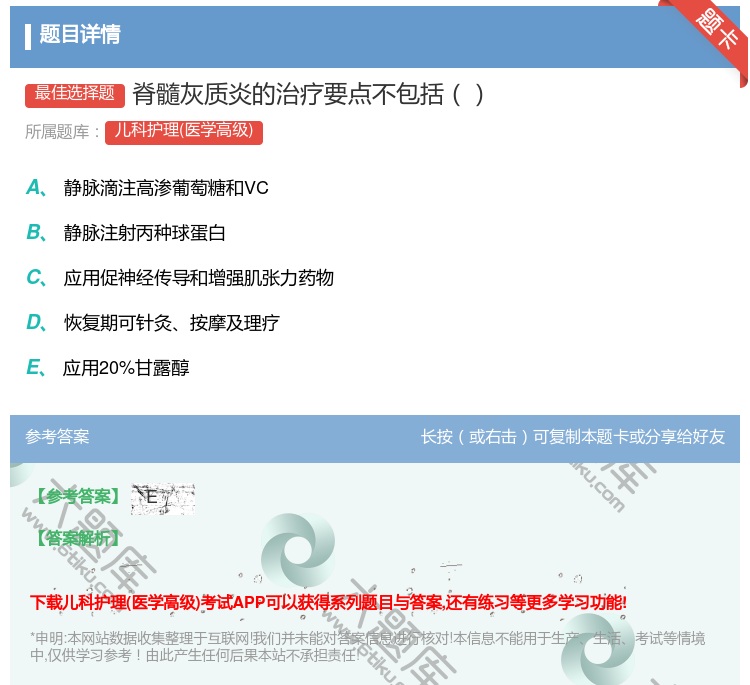Select option A 静脉滴注高渗葡萄糖和VC
Screen dimensions: 750x685
click(x=147, y=188)
